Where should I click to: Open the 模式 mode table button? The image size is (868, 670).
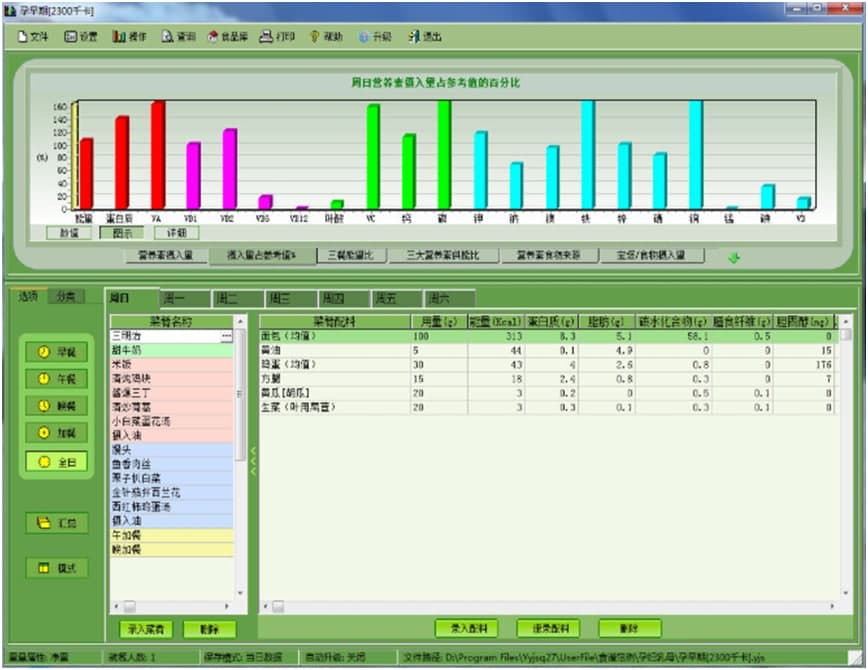coord(56,568)
